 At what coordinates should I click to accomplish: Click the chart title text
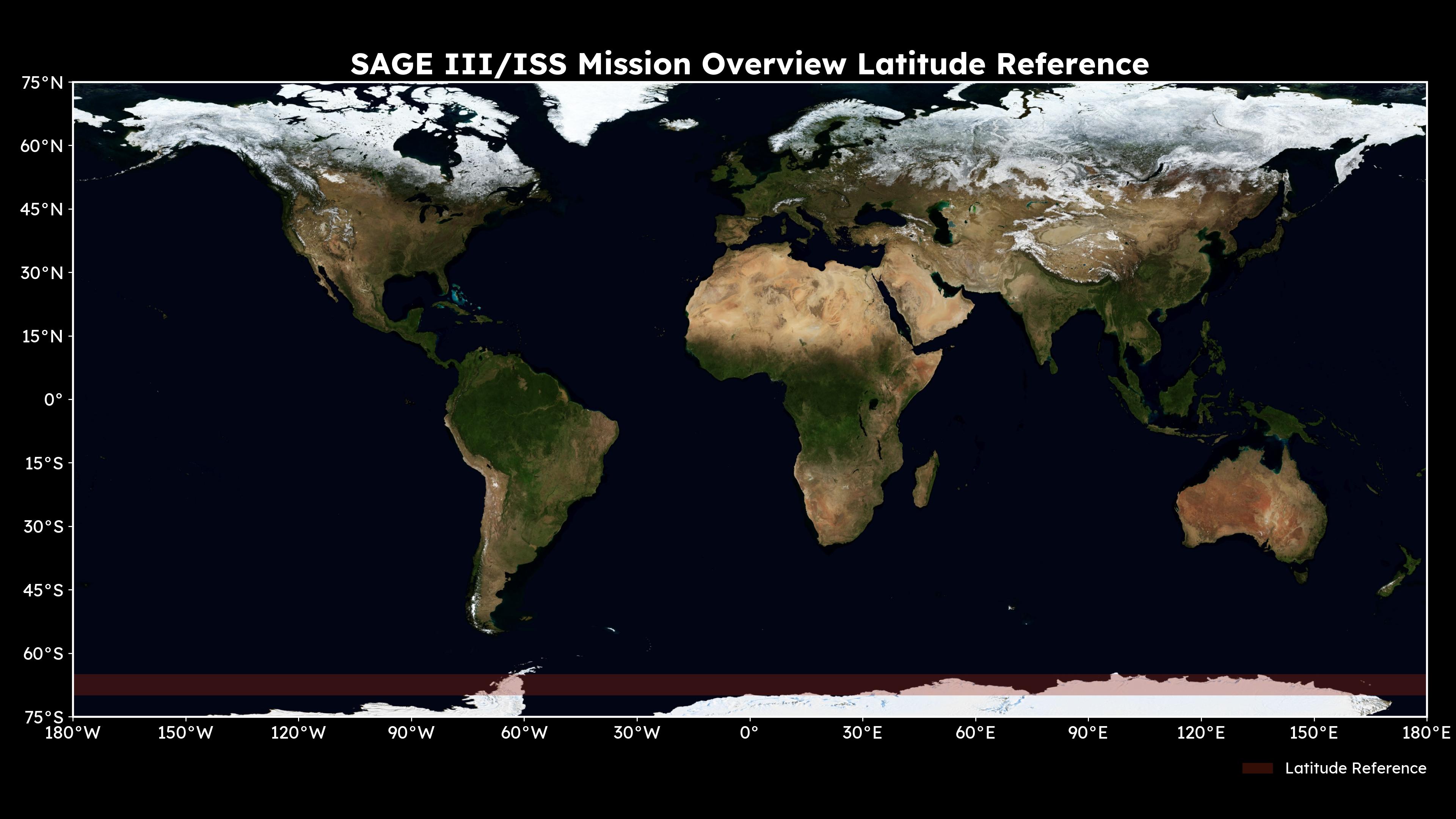(750, 64)
